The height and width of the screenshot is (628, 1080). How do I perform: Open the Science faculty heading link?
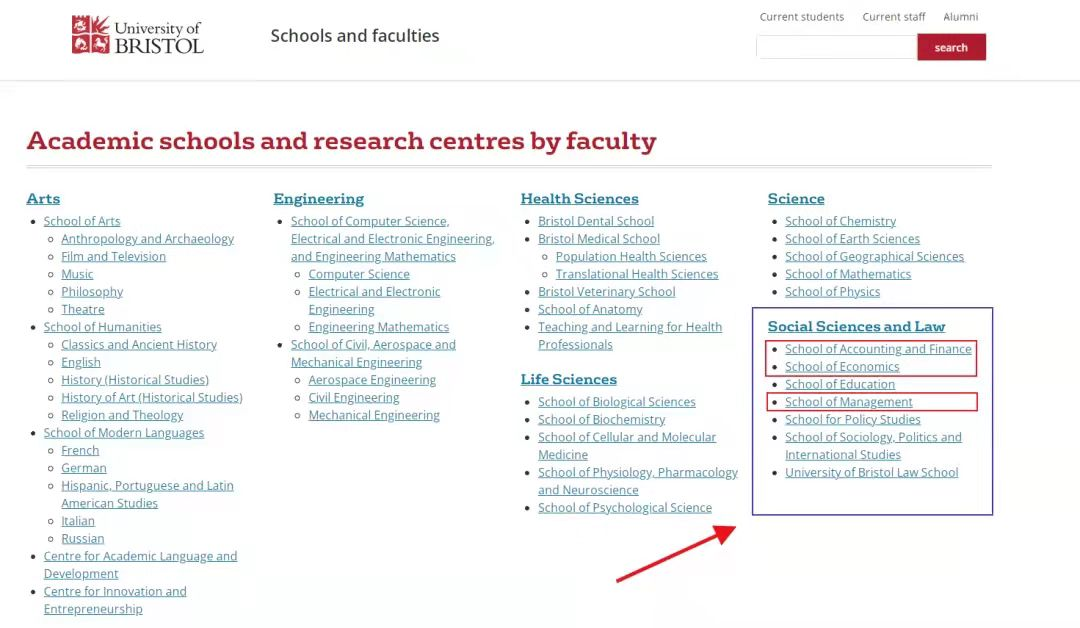[x=796, y=198]
